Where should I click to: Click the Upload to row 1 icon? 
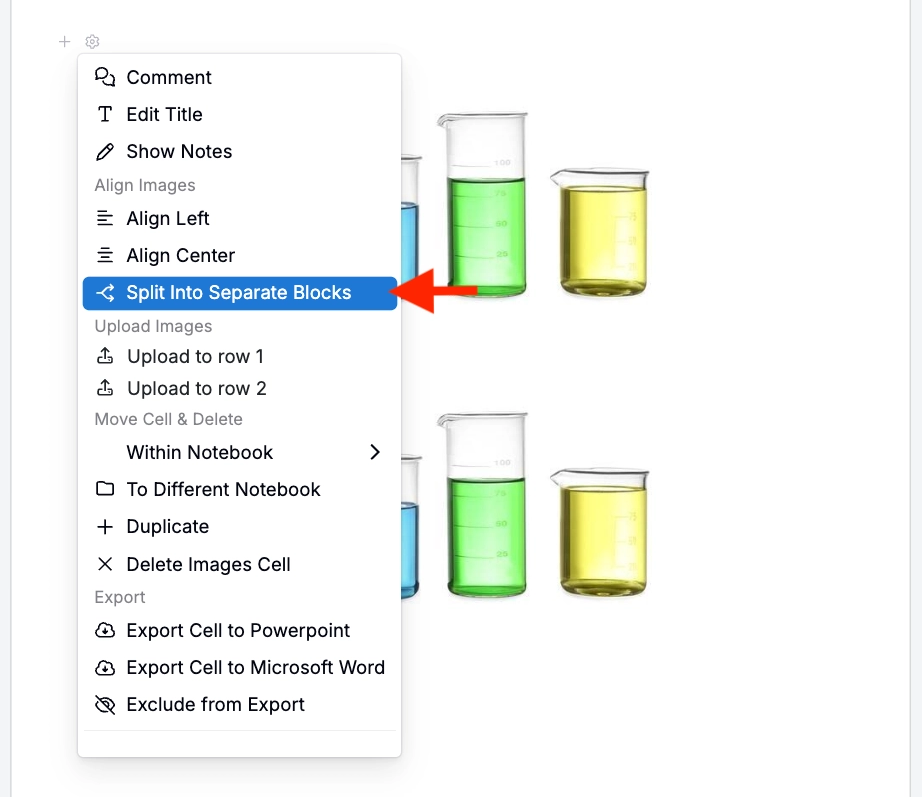(x=105, y=356)
